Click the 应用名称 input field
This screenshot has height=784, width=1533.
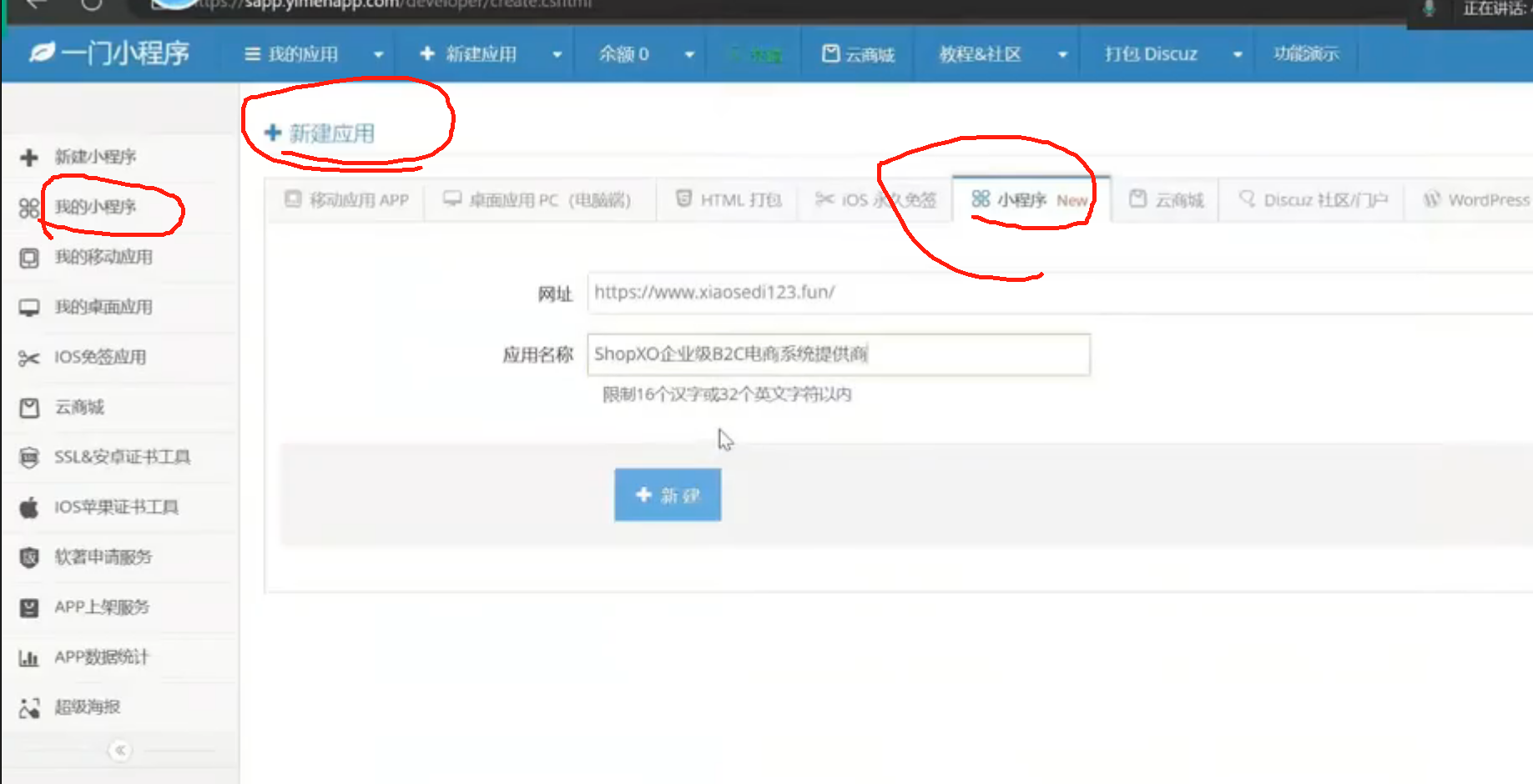(839, 354)
